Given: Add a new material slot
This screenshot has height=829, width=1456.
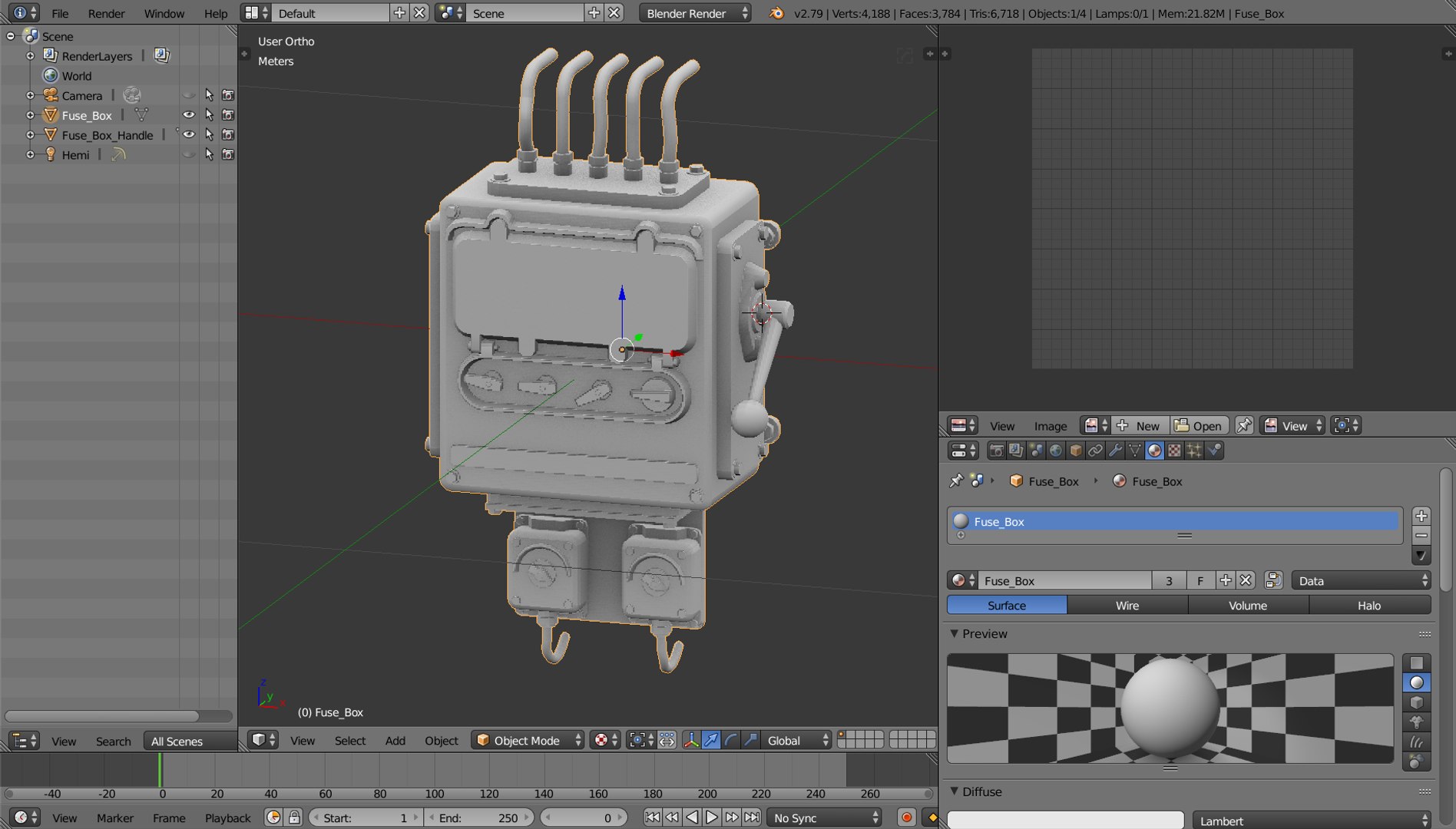Looking at the screenshot, I should click(x=1421, y=516).
